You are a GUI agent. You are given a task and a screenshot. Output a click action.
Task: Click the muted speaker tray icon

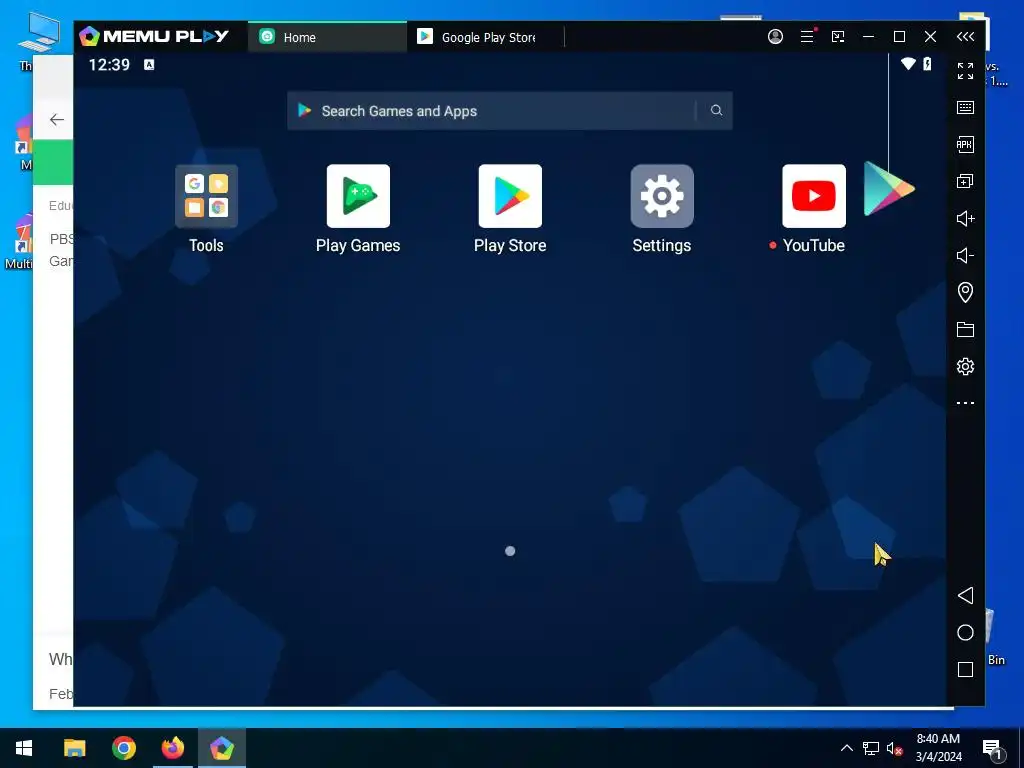[x=894, y=748]
